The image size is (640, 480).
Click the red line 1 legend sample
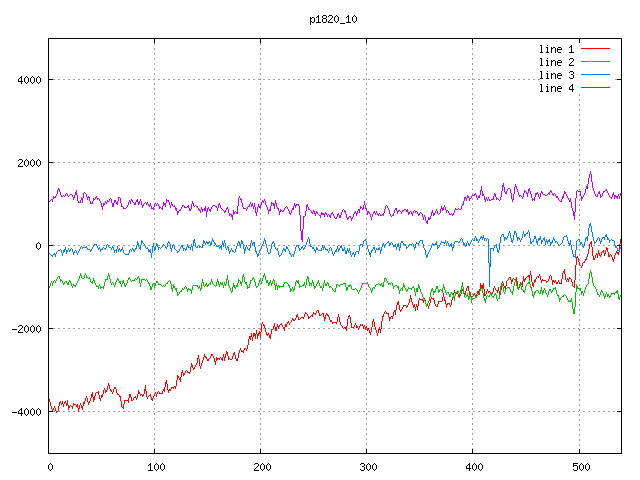pyautogui.click(x=596, y=49)
